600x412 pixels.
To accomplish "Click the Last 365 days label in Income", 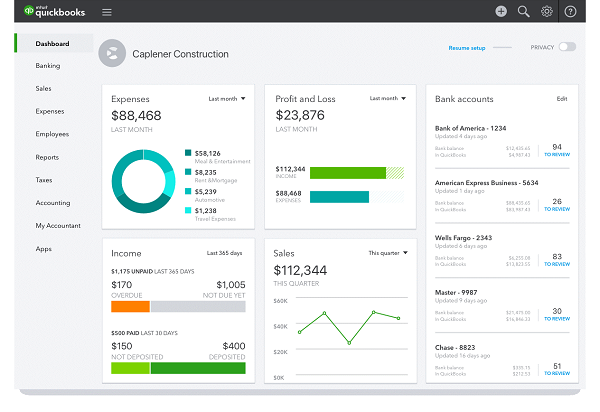I will click(224, 253).
